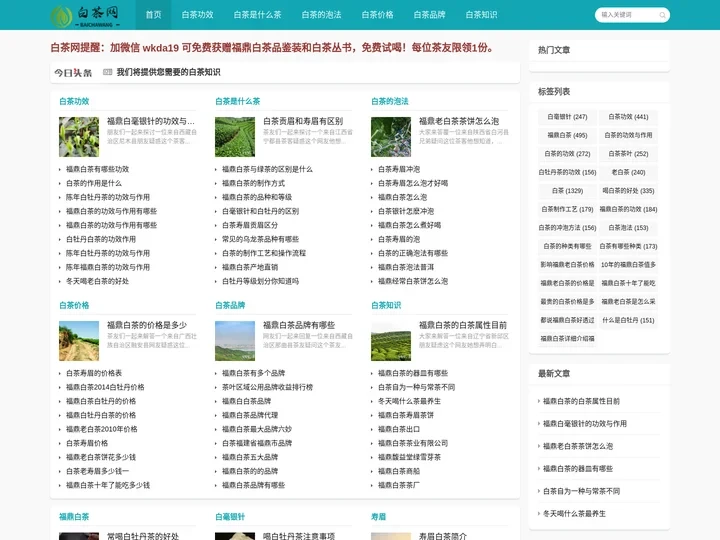The image size is (720, 540).
Task: Open article 福鼎白茶五大品牌
Action: (x=250, y=457)
